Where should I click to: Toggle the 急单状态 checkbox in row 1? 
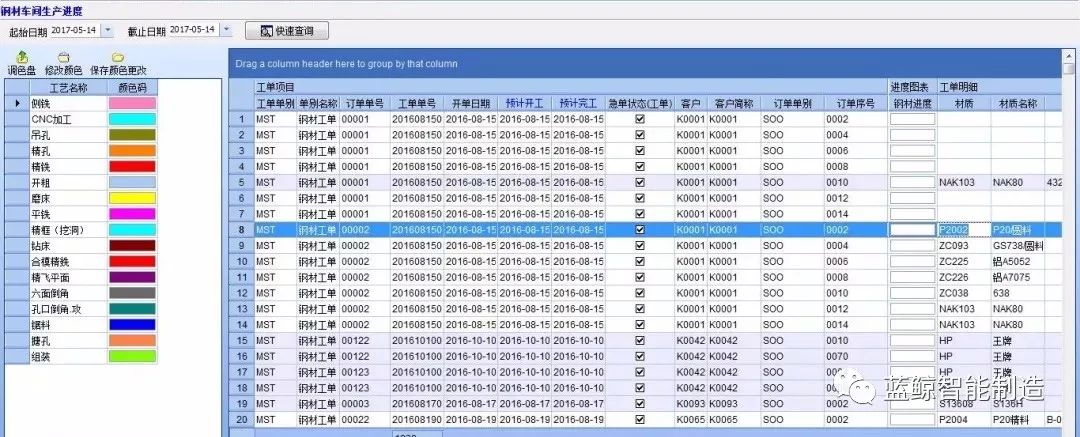pos(640,119)
